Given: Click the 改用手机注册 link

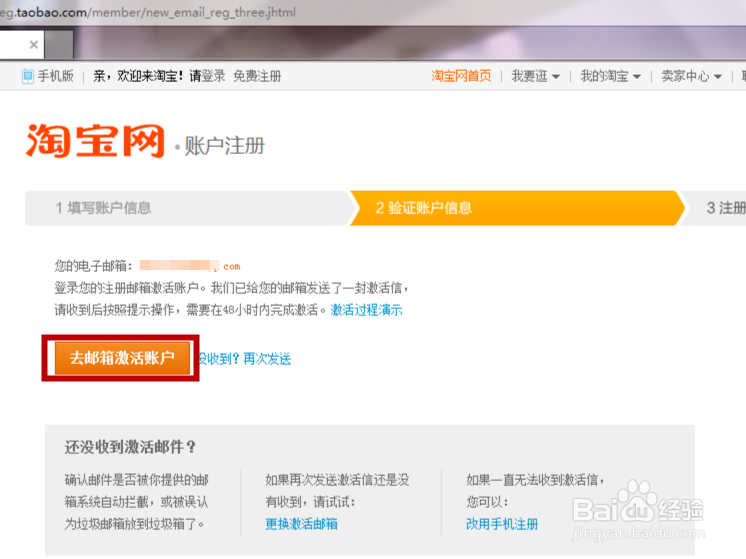Looking at the screenshot, I should [502, 524].
